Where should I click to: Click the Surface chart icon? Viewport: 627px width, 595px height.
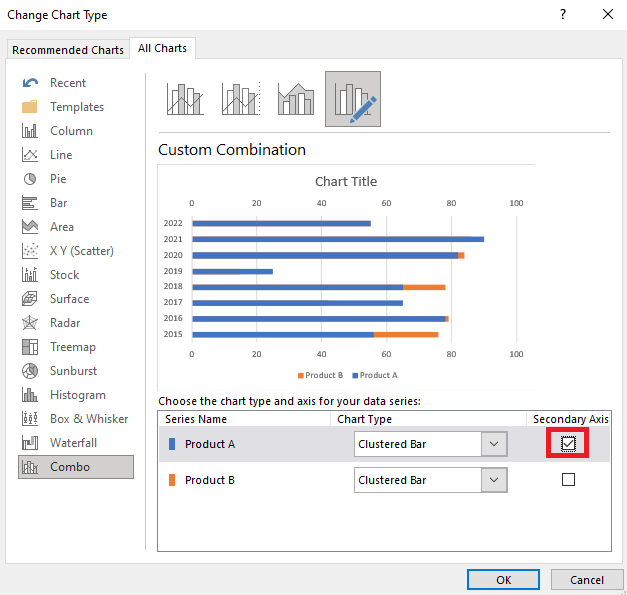click(30, 299)
